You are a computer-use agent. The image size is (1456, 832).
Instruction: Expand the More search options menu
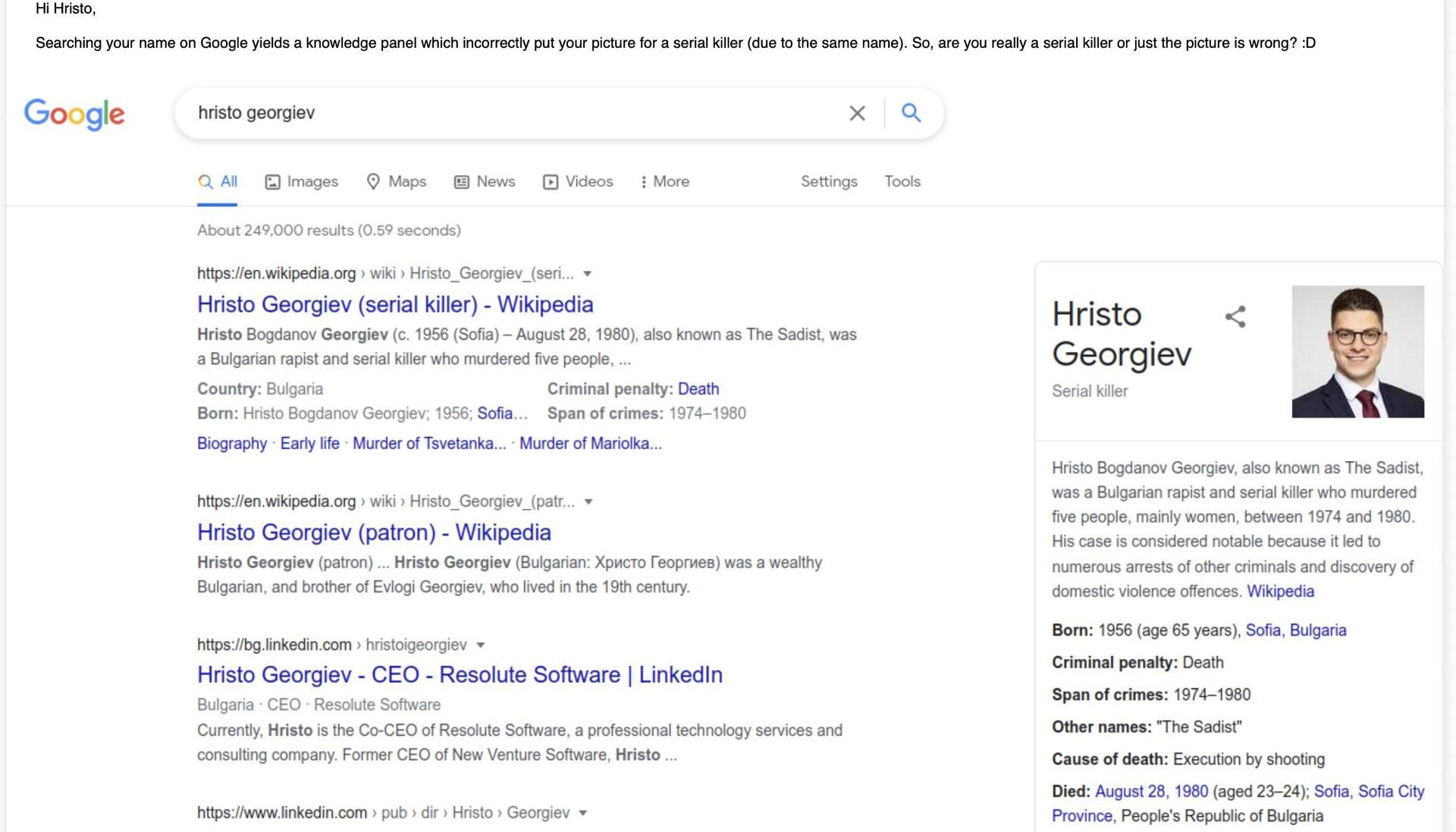click(664, 181)
